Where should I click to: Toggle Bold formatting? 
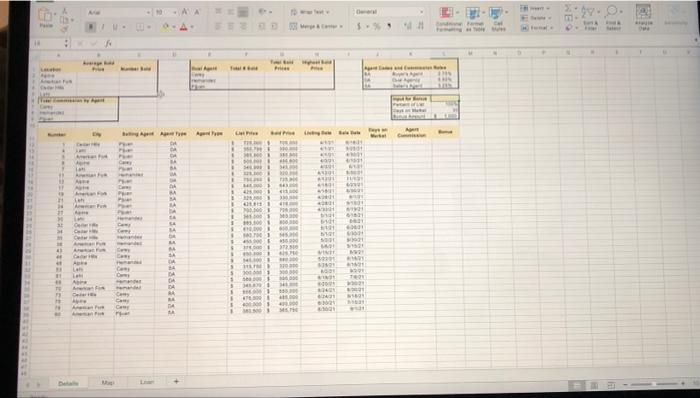point(90,28)
